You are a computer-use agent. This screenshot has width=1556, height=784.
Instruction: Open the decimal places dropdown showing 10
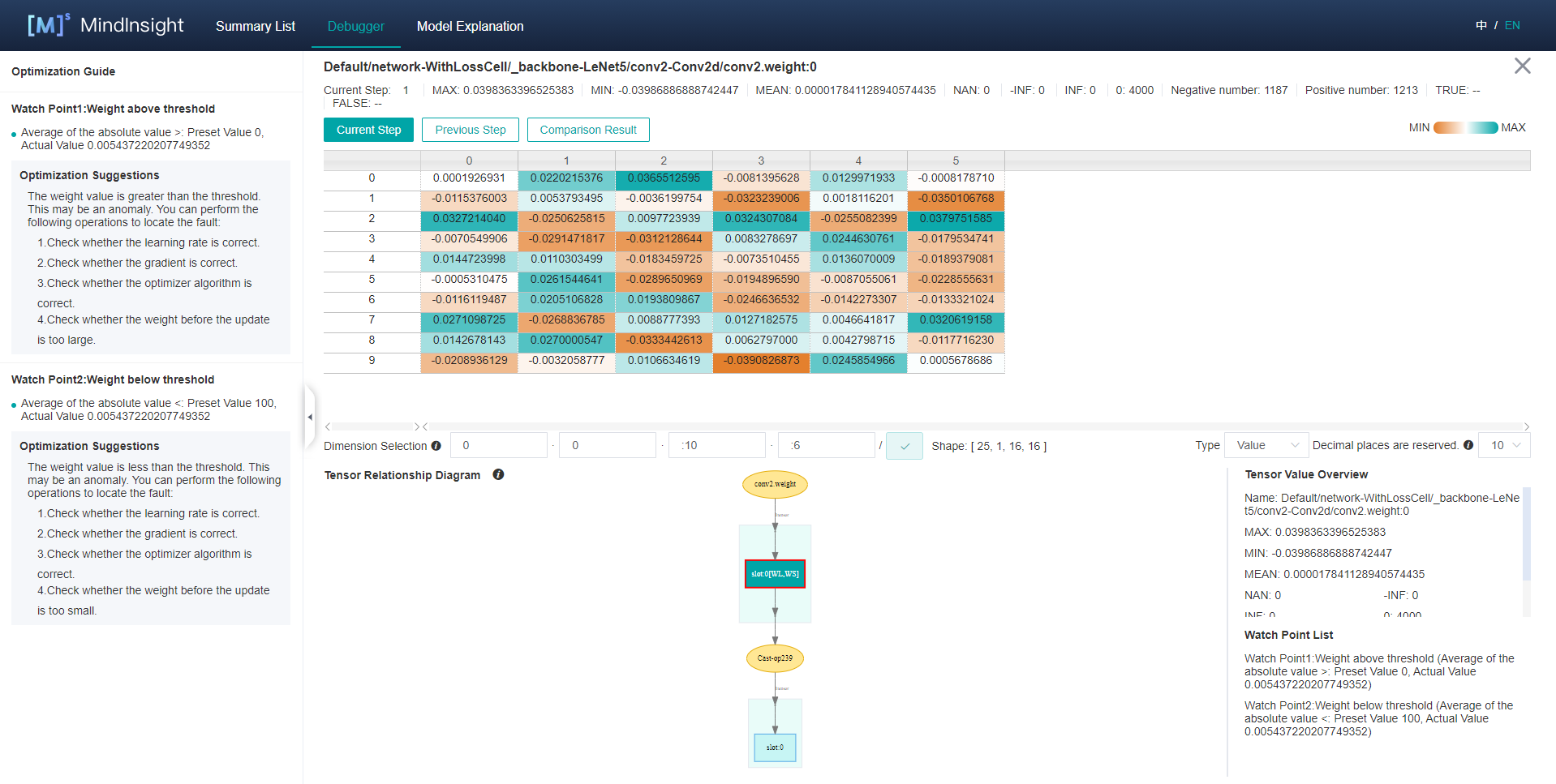1504,445
